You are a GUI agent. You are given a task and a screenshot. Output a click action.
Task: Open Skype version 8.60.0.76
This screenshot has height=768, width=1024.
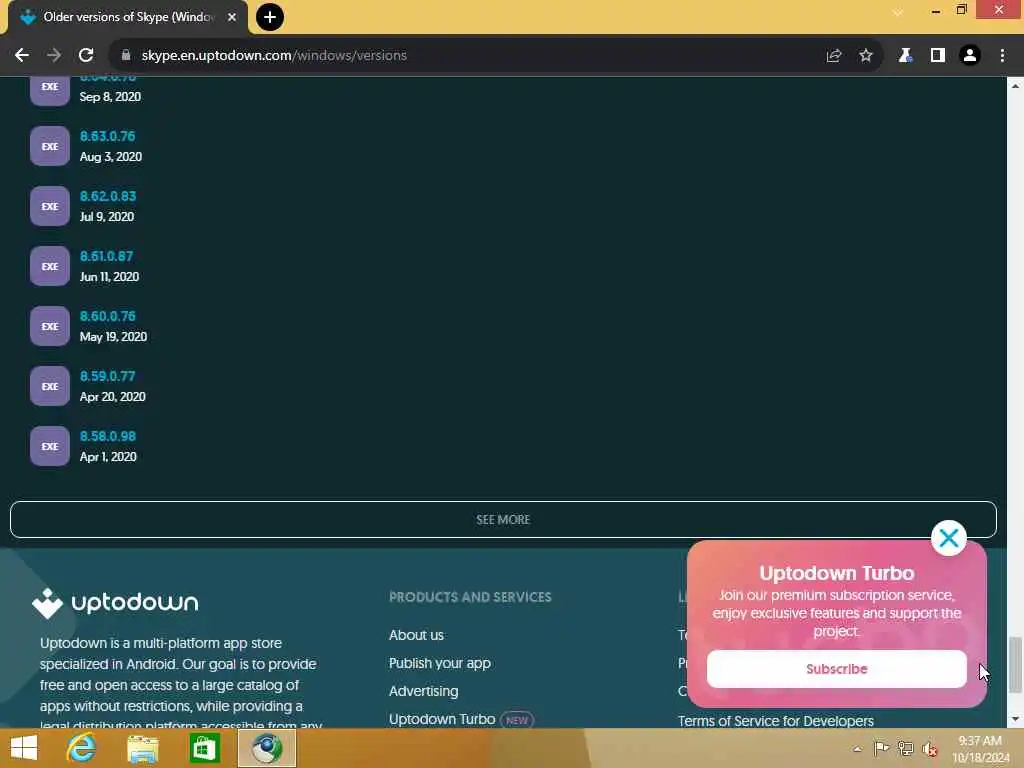point(108,317)
